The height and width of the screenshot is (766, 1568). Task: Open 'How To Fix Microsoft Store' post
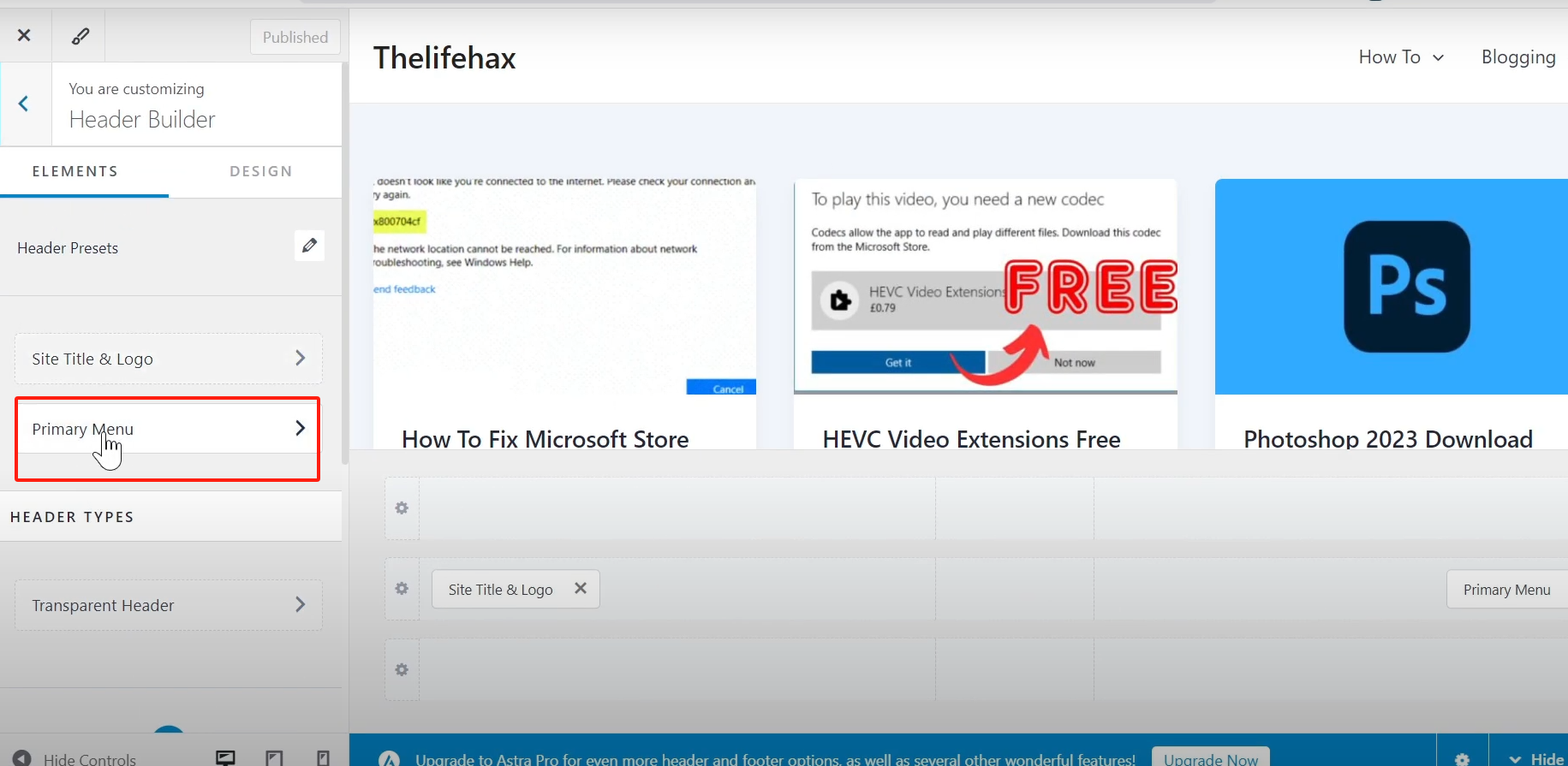(x=546, y=439)
